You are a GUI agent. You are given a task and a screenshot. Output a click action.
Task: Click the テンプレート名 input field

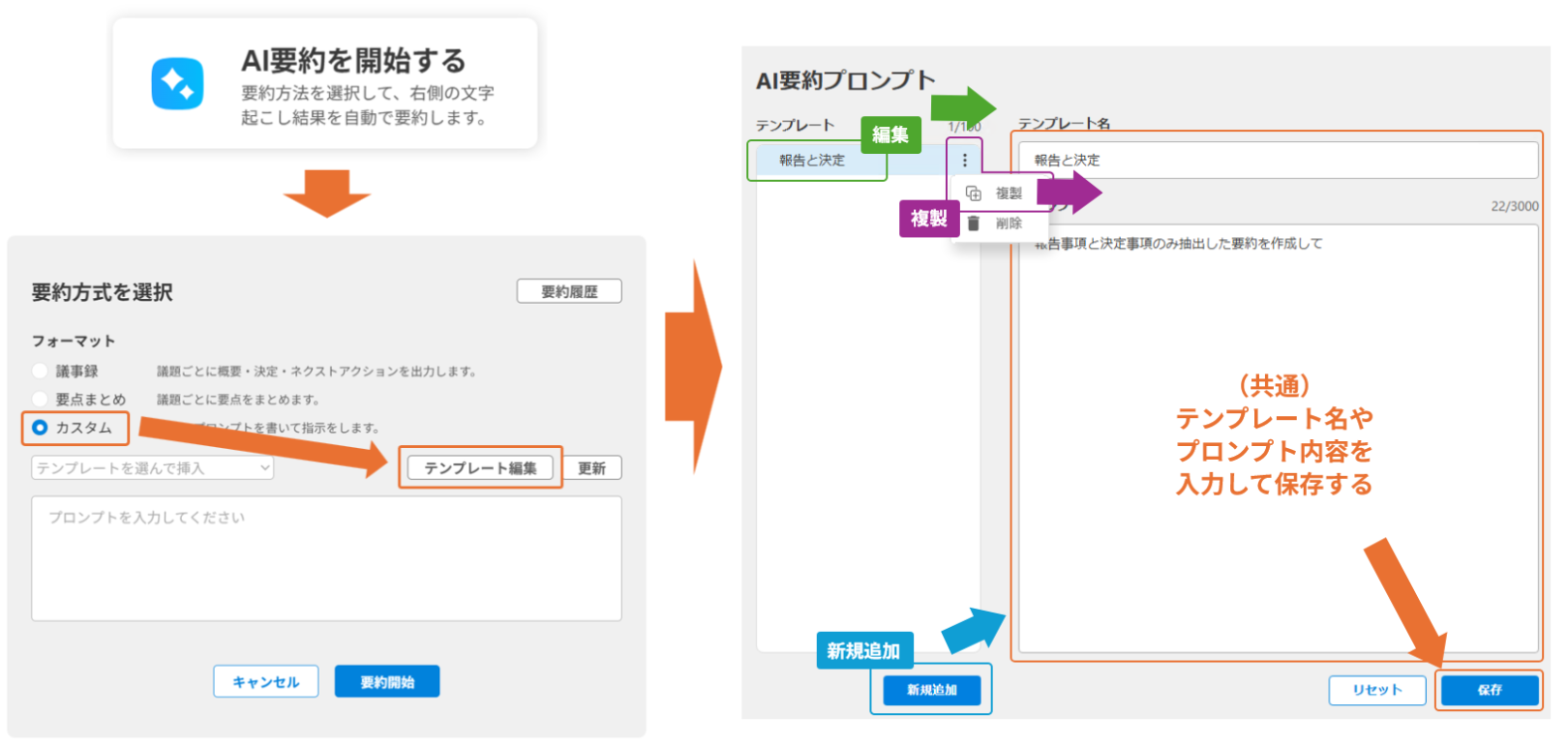point(1278,161)
